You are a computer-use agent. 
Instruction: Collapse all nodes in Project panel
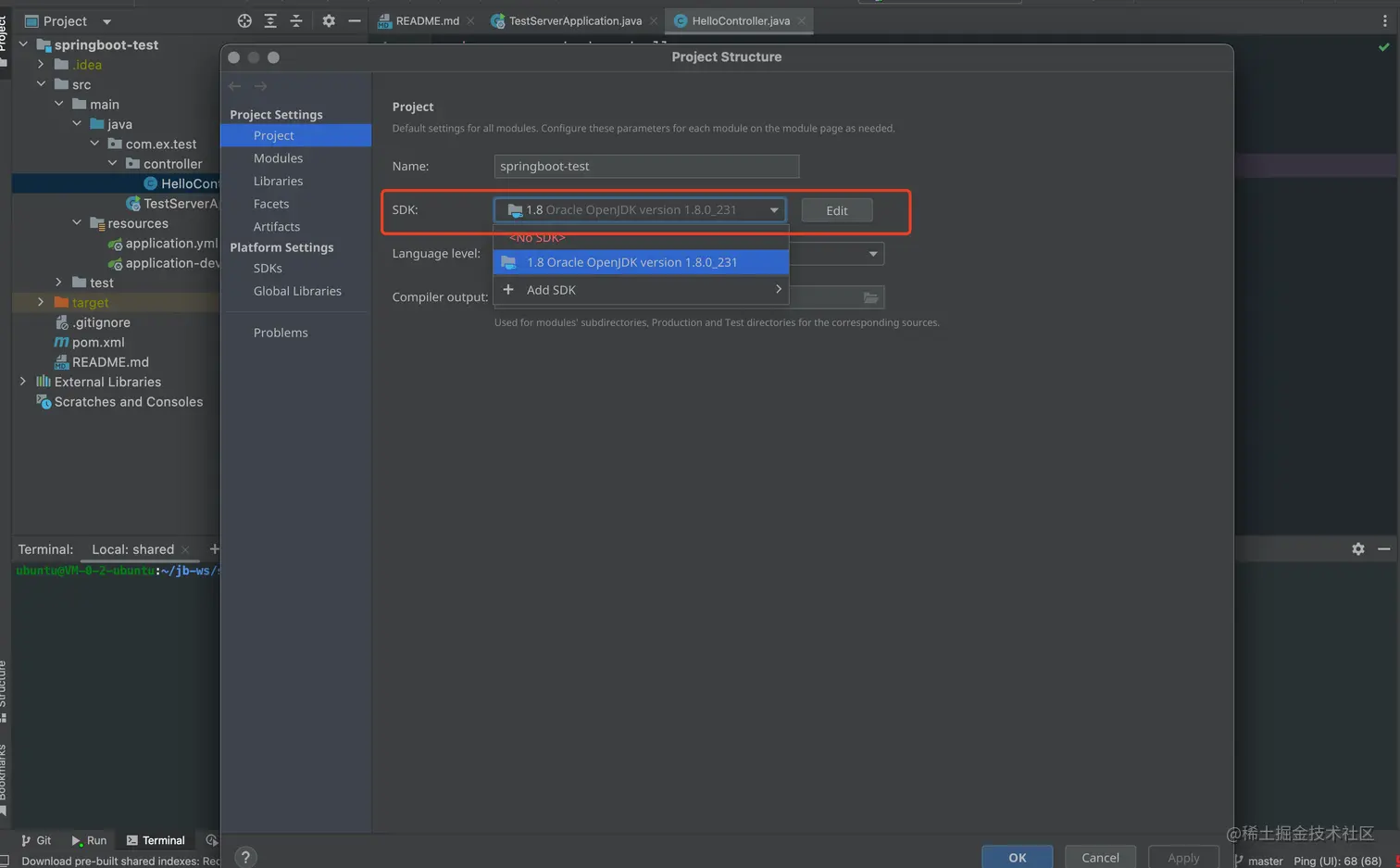[x=296, y=20]
